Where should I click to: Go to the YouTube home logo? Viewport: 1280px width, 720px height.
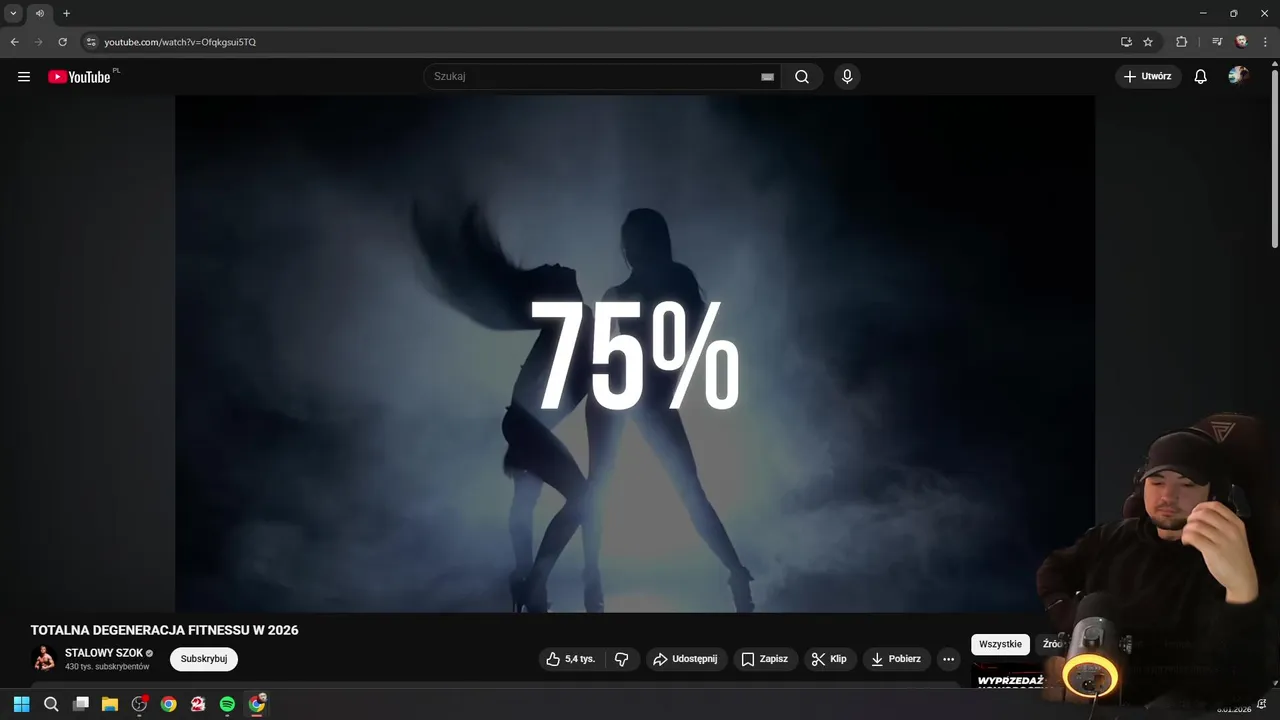coord(79,77)
